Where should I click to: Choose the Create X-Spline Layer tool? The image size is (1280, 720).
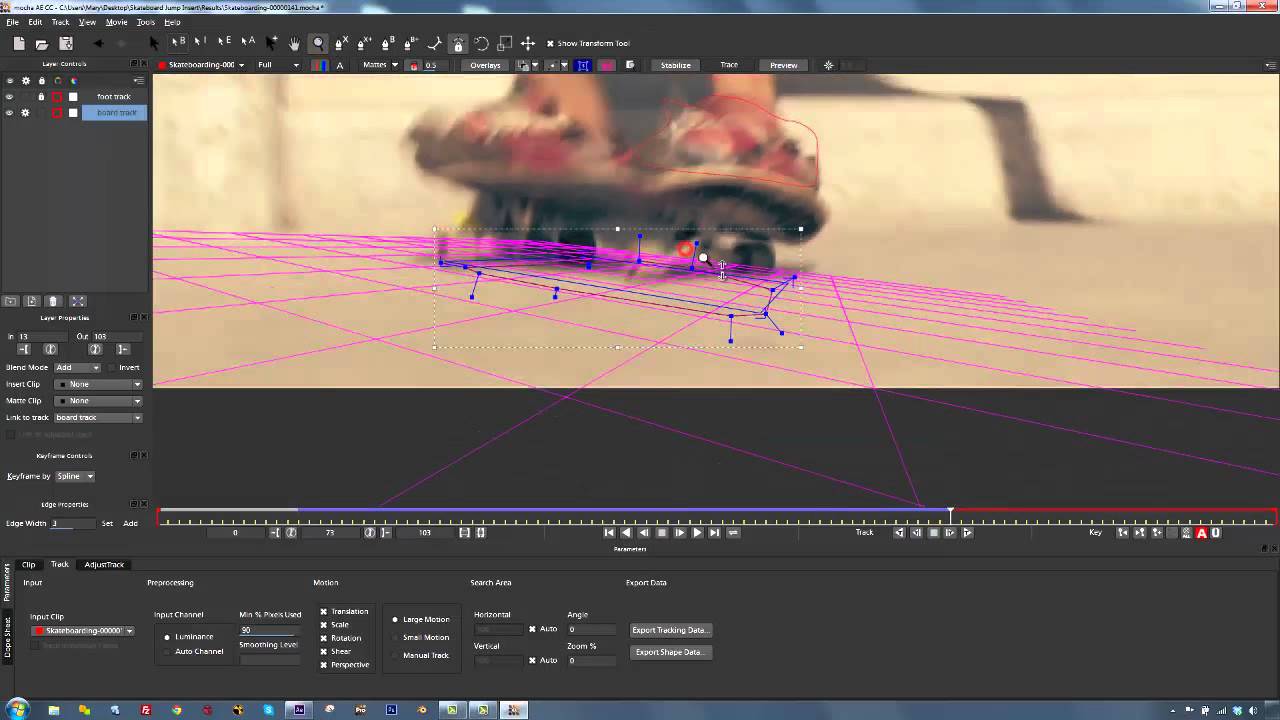click(341, 43)
